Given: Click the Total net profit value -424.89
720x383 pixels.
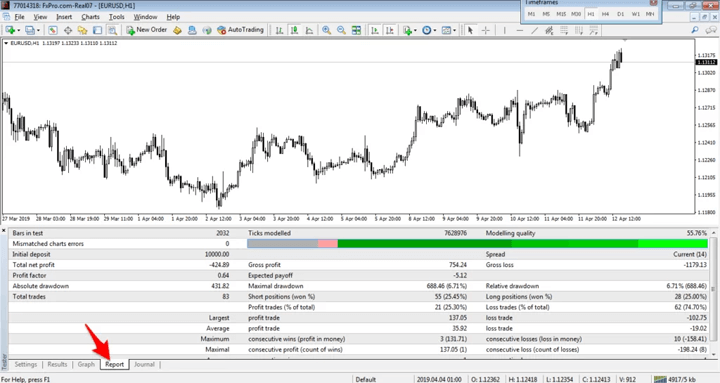Looking at the screenshot, I should coord(218,265).
